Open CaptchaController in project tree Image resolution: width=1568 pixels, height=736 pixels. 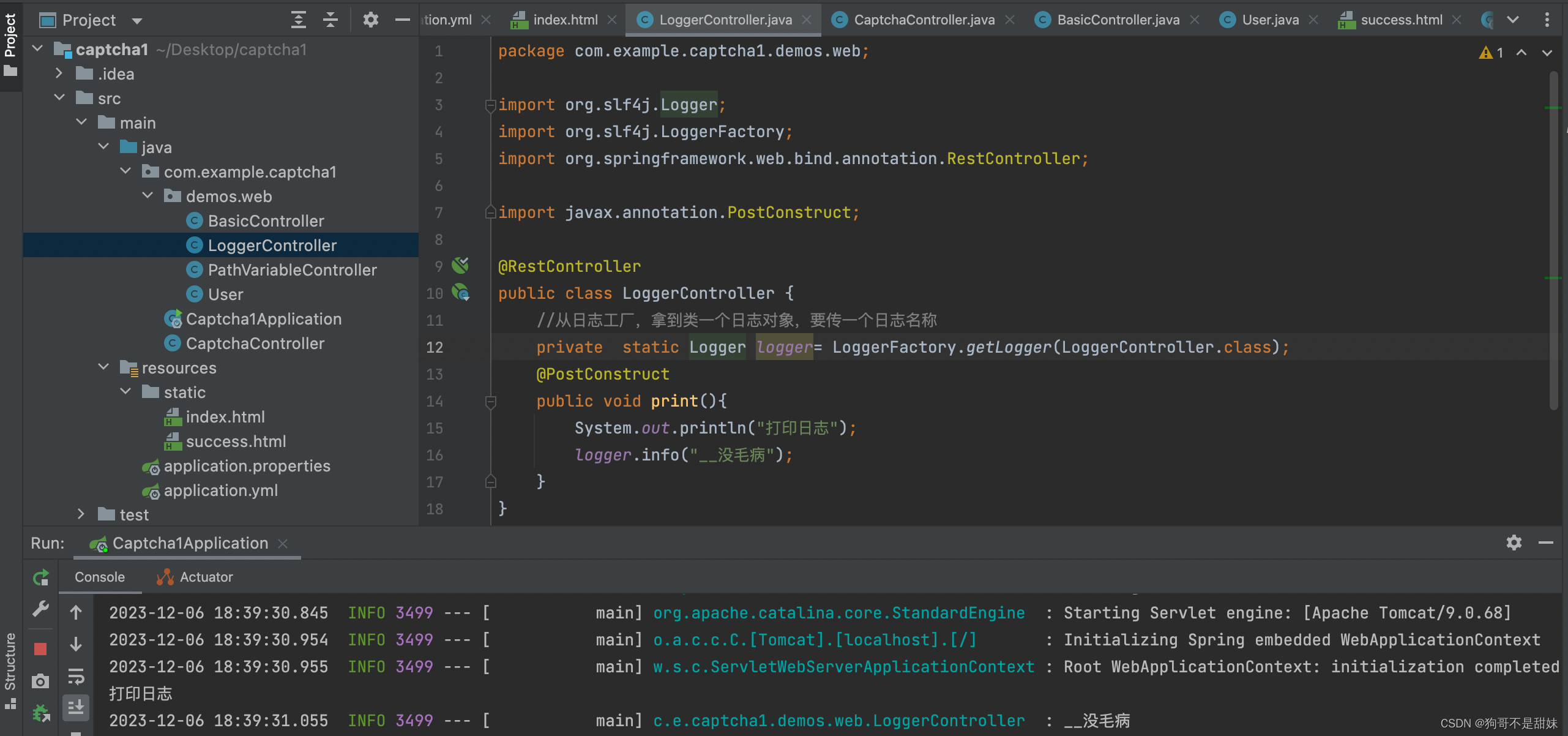(255, 344)
